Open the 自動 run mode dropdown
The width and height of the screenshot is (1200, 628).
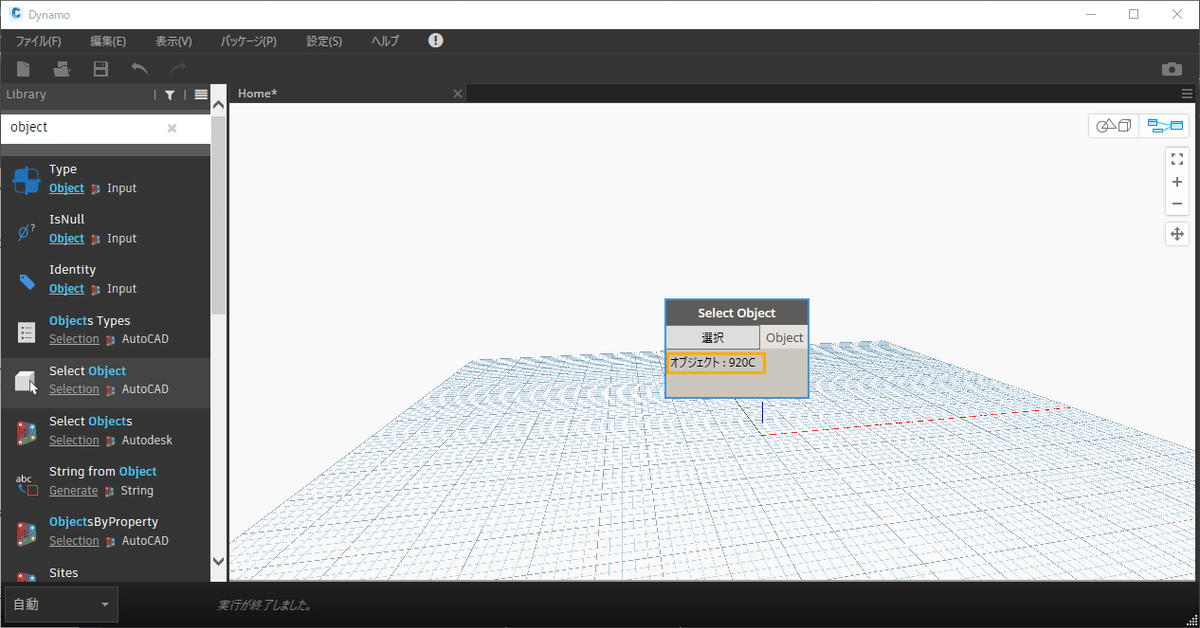[61, 604]
